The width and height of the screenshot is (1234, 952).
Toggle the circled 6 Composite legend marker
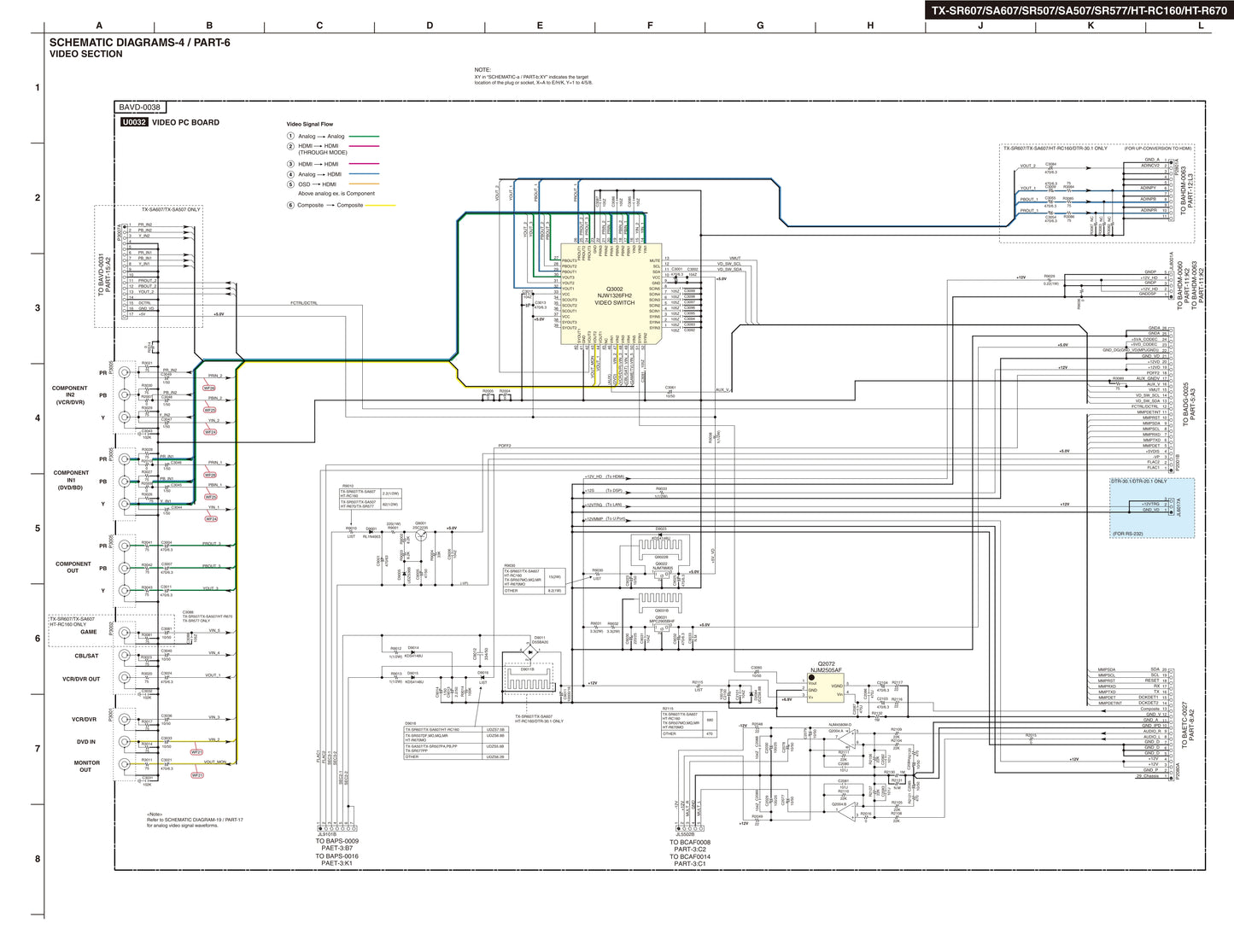tap(291, 205)
